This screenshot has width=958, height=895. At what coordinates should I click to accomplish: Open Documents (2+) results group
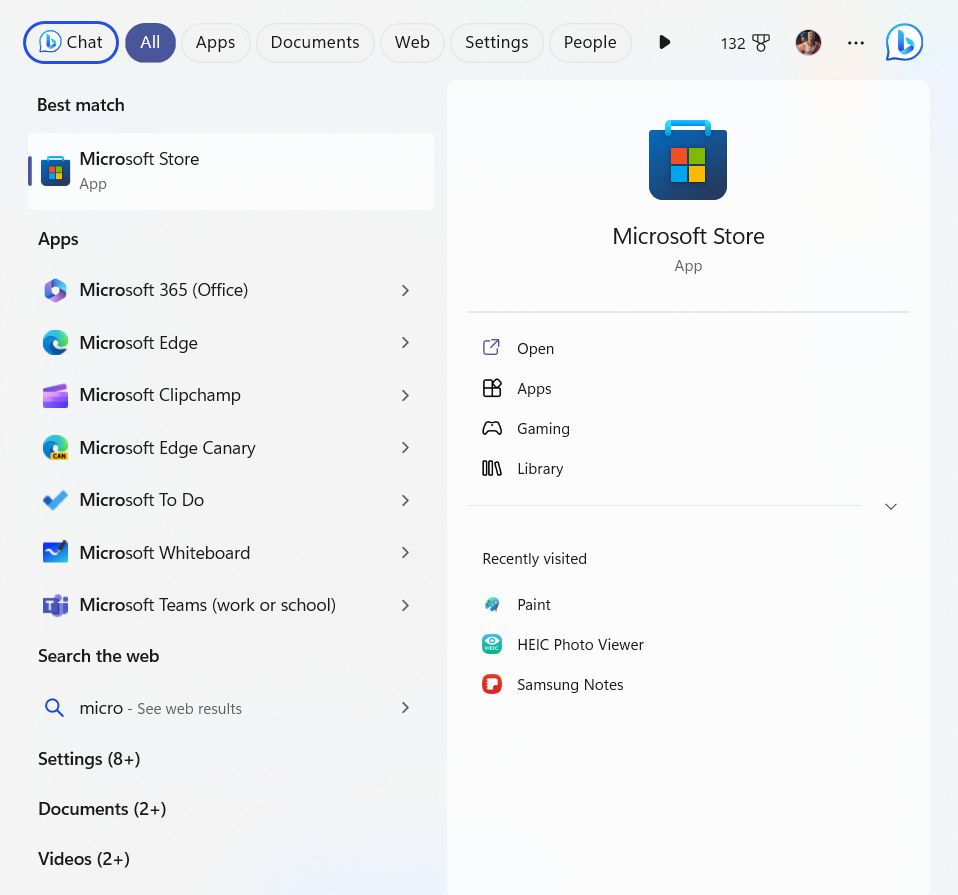(x=102, y=809)
